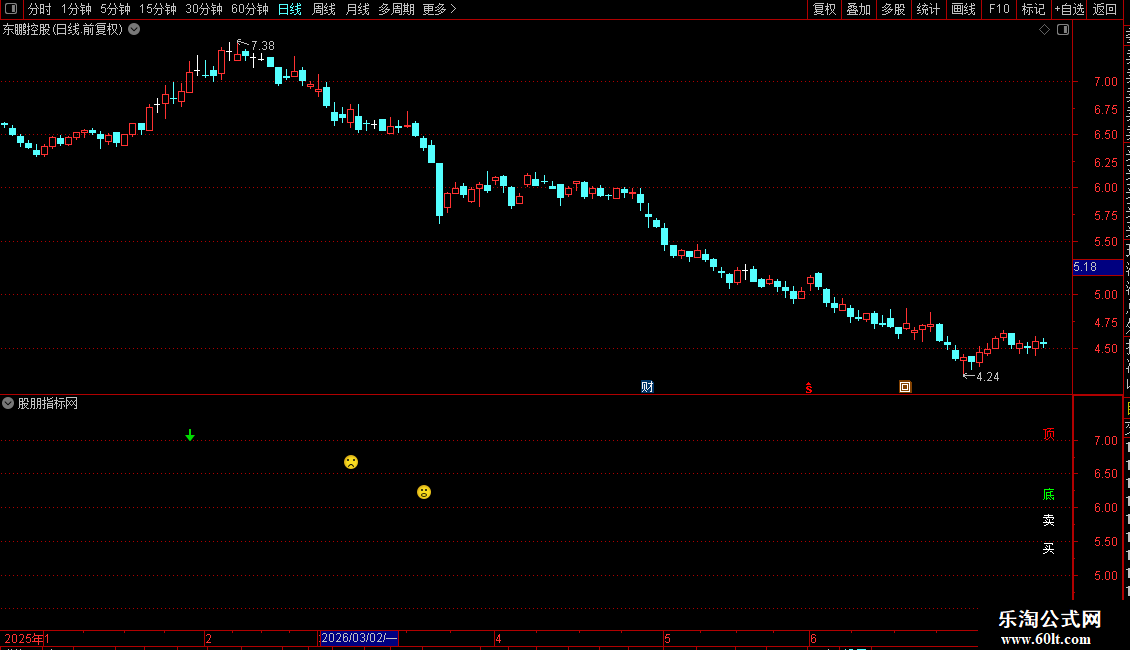Select the 60分钟 period tab
1130x650 pixels.
coord(250,9)
